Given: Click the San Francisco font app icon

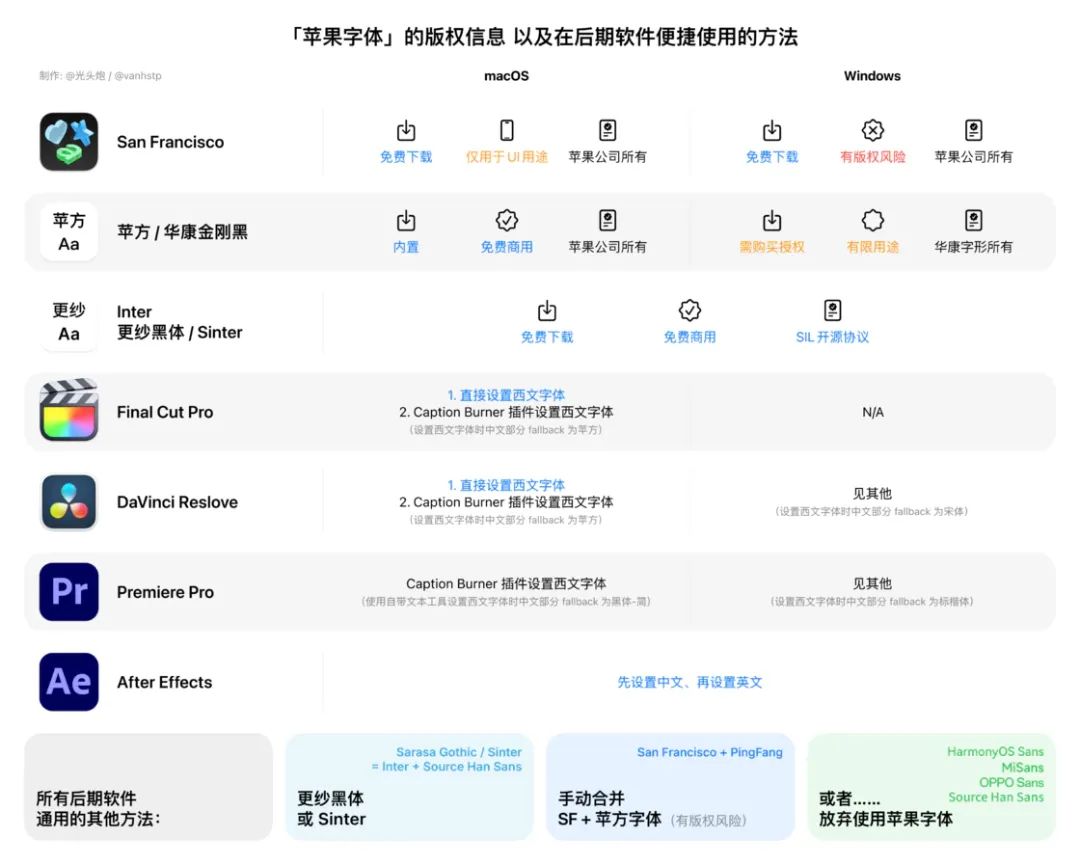Looking at the screenshot, I should (x=69, y=142).
